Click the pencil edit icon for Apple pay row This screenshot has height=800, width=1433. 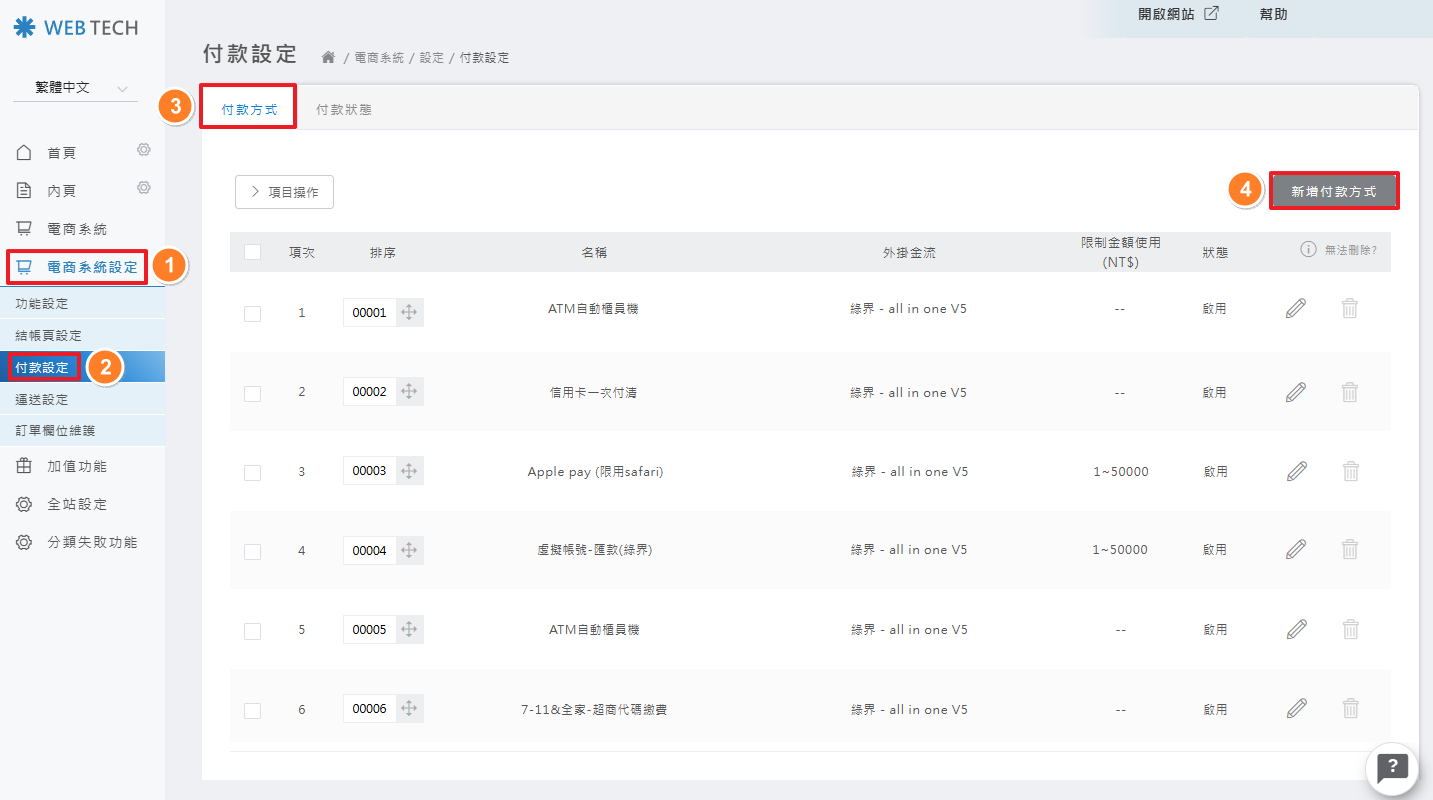[1296, 471]
